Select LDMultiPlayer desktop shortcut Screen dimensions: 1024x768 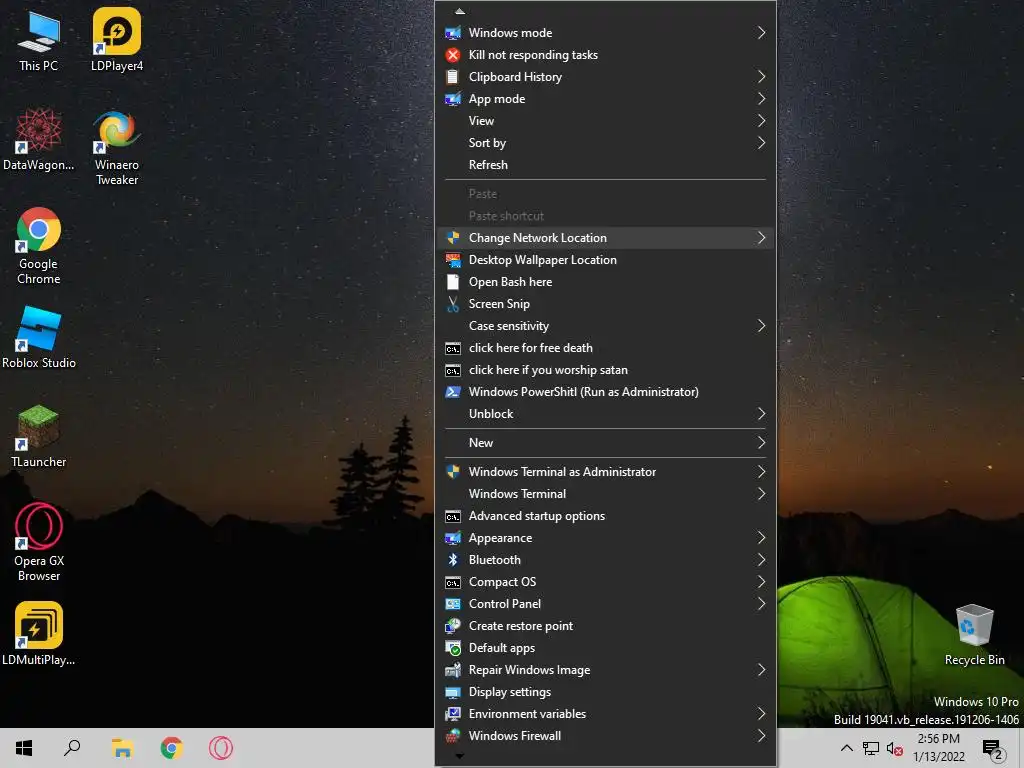[x=39, y=633]
